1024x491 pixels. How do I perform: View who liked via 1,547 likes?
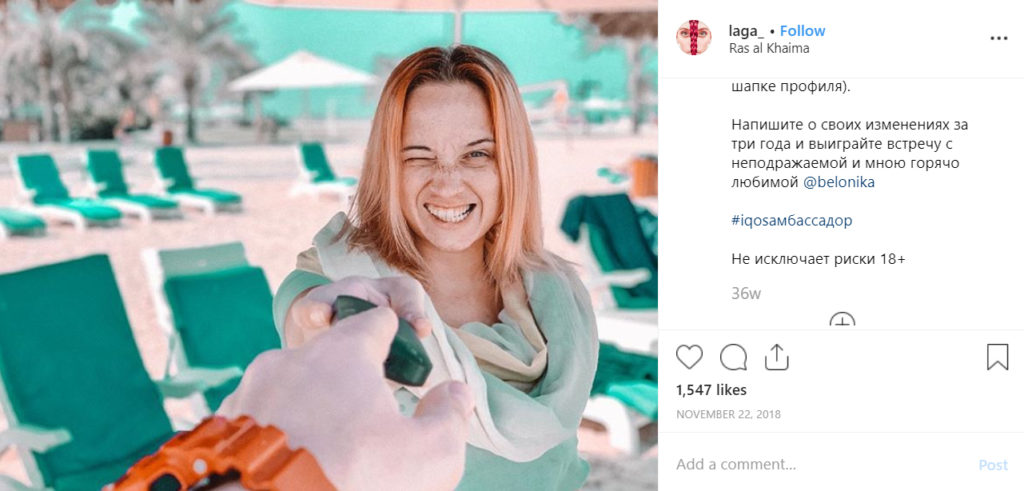coord(711,390)
